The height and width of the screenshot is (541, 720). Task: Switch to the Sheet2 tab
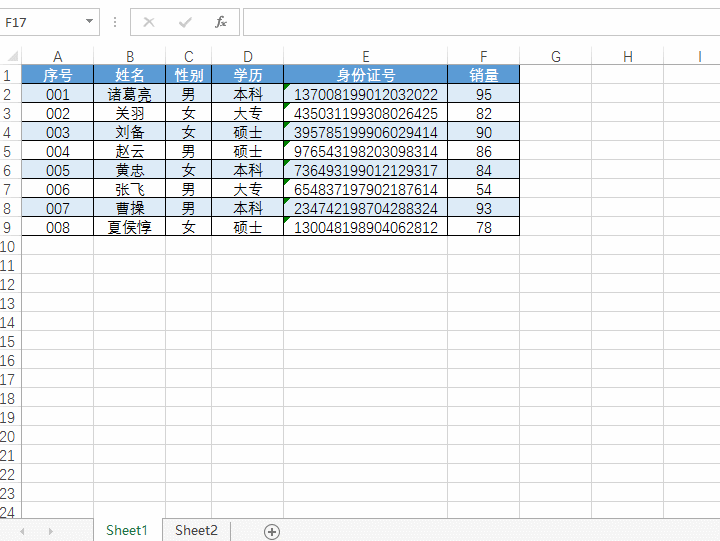point(196,530)
